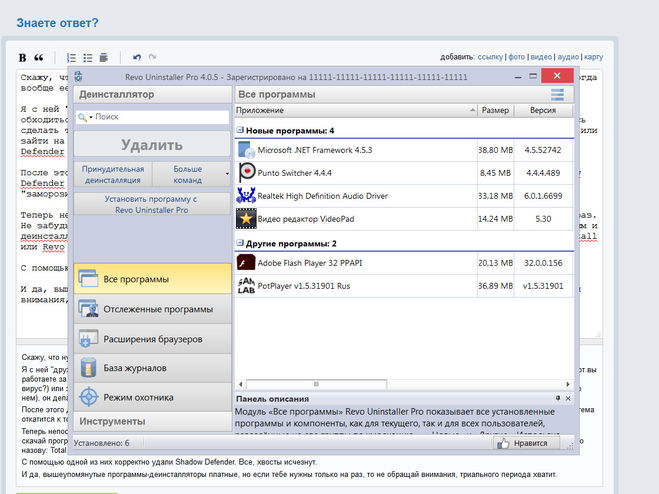
Task: Sort by the Версия column header
Action: [543, 110]
